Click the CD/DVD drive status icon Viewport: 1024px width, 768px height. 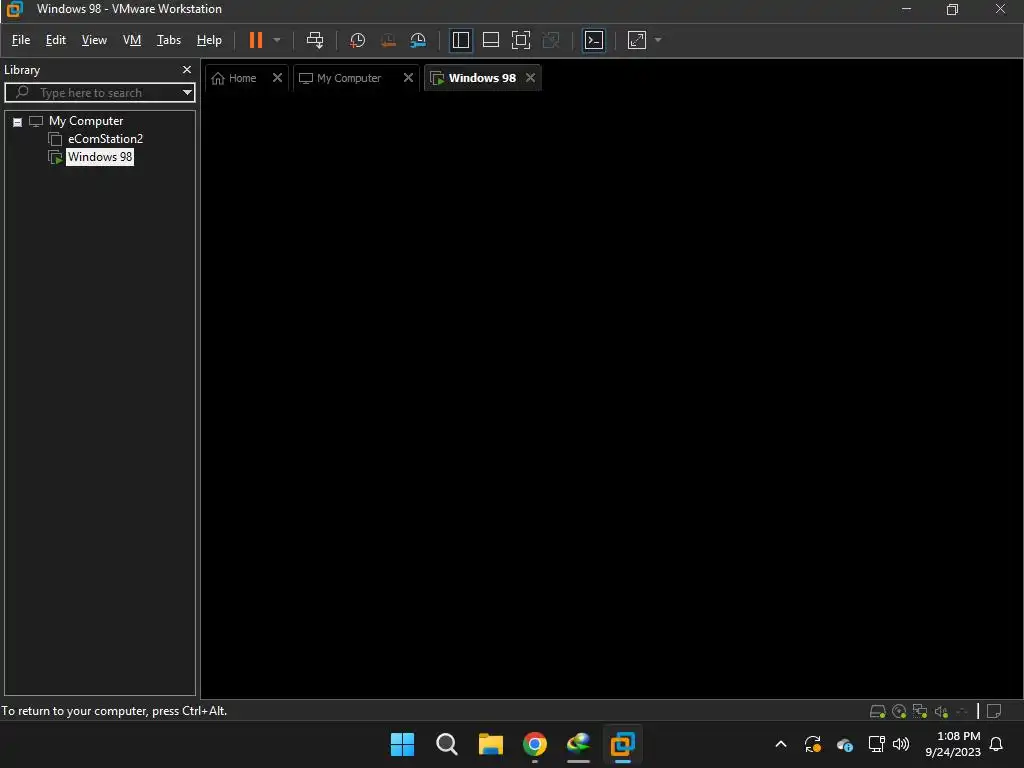pos(899,712)
